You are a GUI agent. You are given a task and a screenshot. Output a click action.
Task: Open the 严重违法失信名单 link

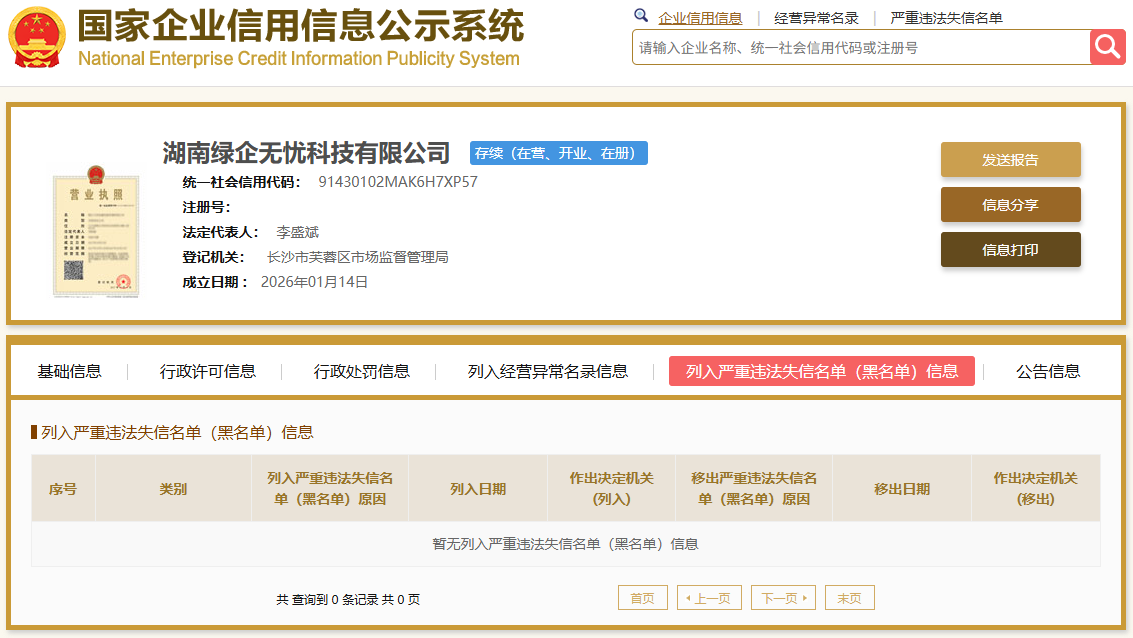click(948, 17)
